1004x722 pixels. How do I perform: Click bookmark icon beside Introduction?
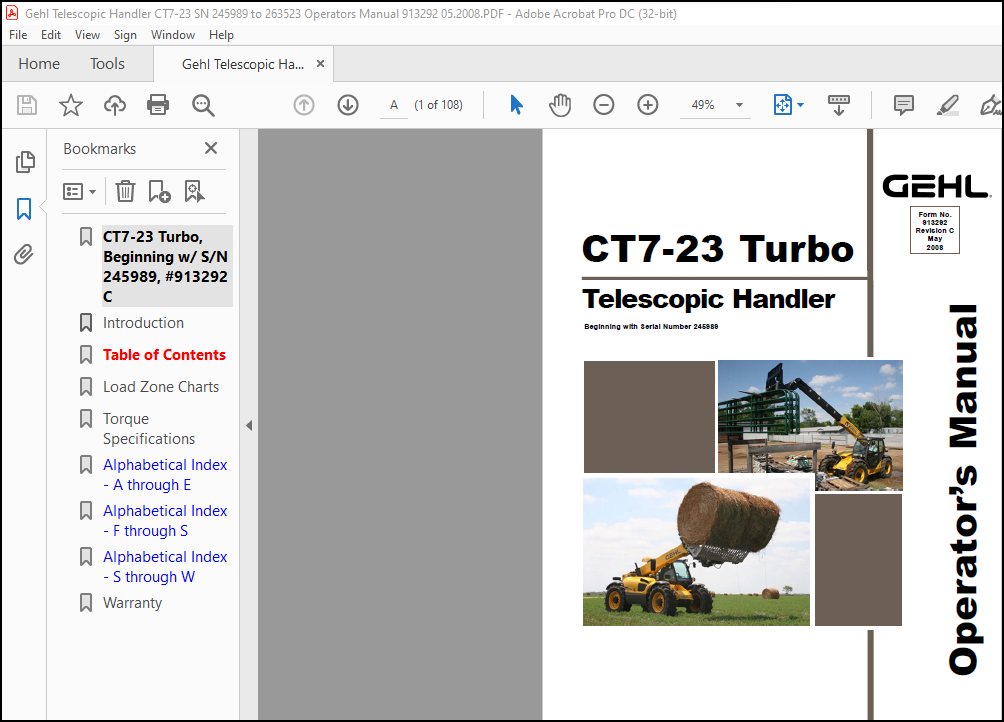click(86, 323)
